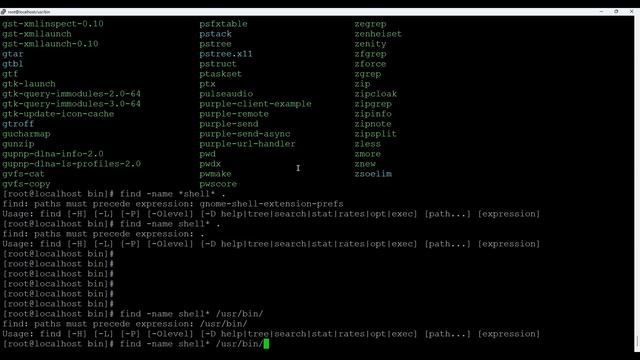The width and height of the screenshot is (640, 360).
Task: Click on 'zipgrep' entry
Action: pyautogui.click(x=373, y=104)
